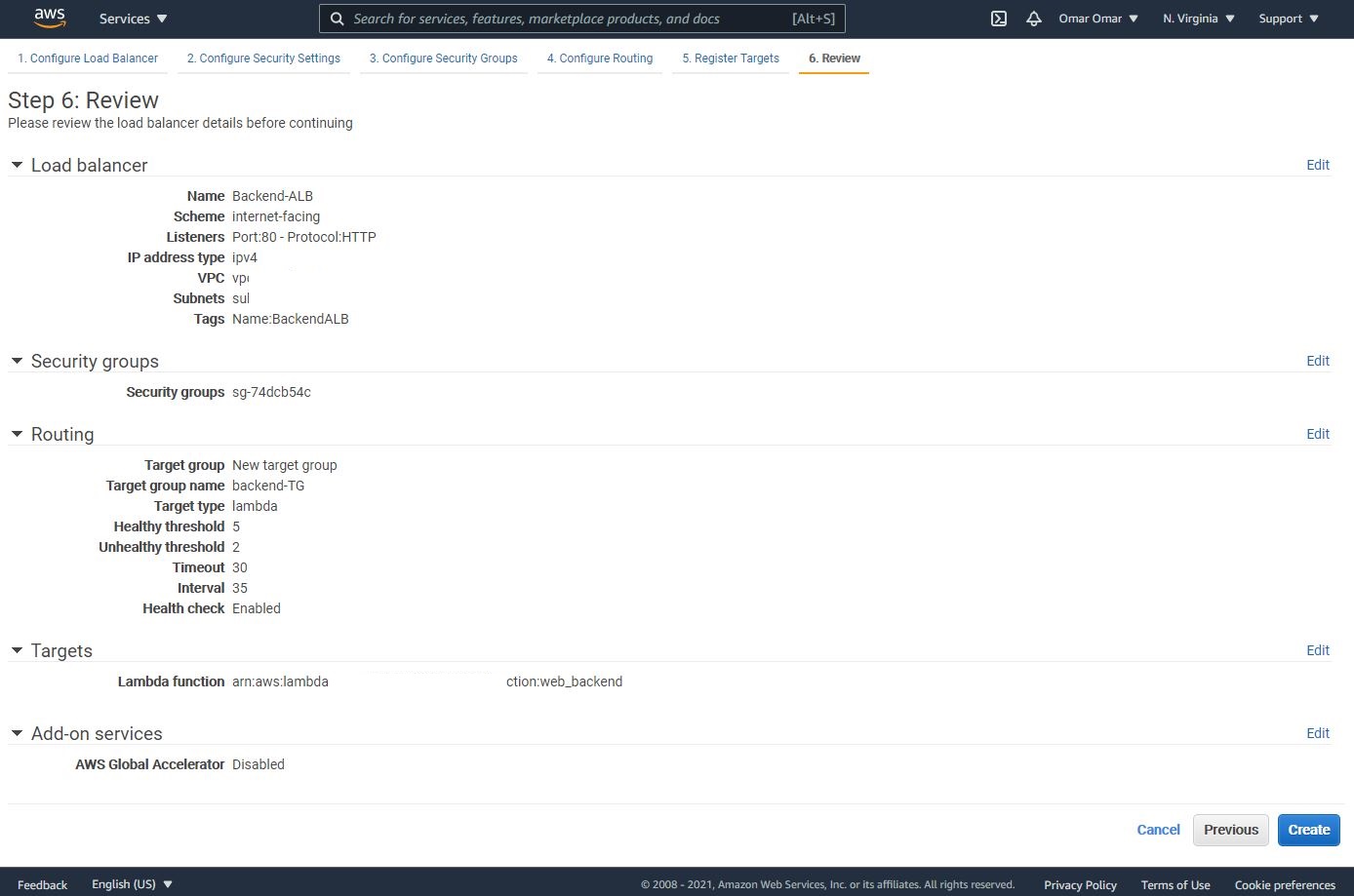Image resolution: width=1354 pixels, height=896 pixels.
Task: Open the Feedback link in footer
Action: 43,885
